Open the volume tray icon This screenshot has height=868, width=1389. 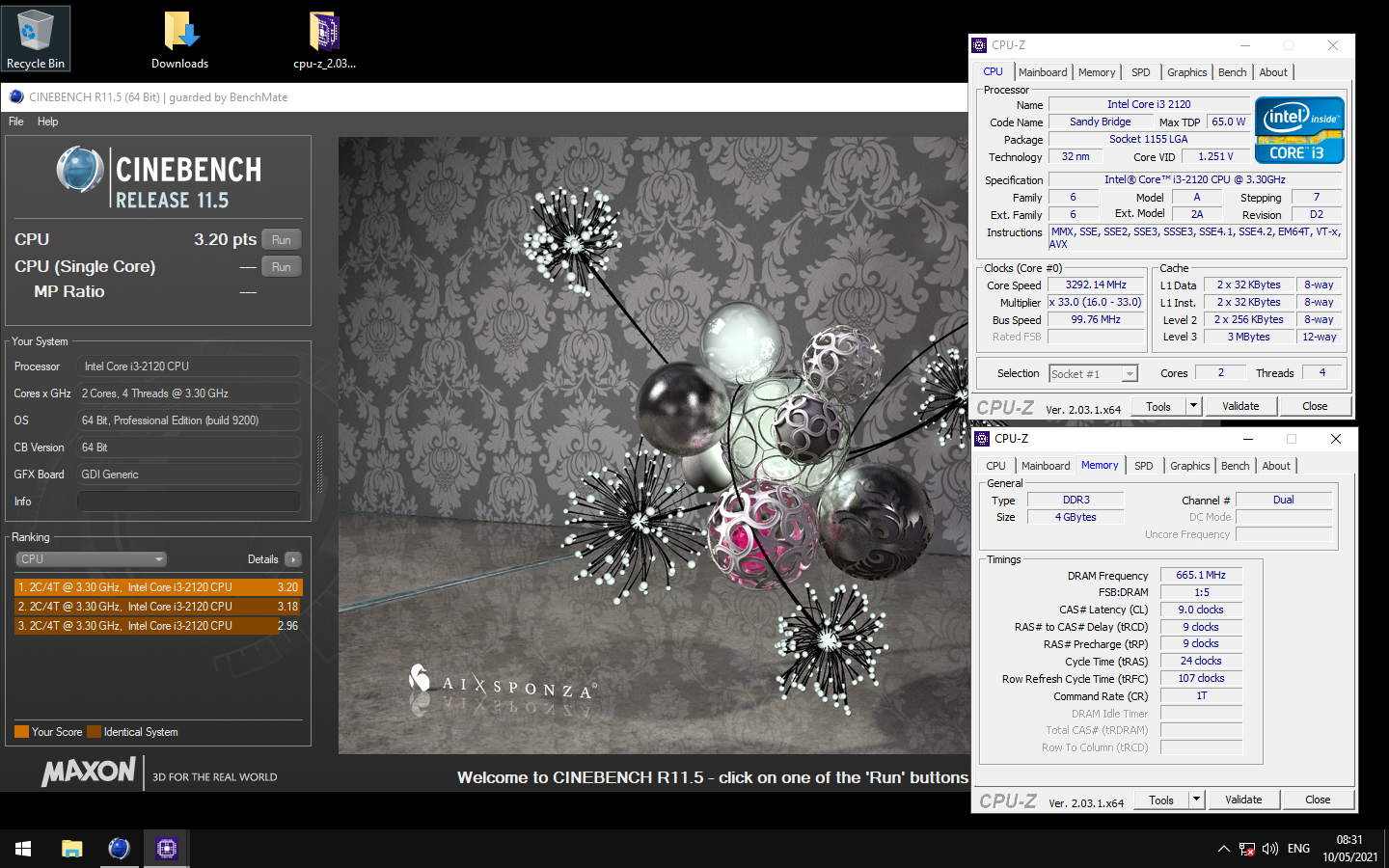[1270, 849]
